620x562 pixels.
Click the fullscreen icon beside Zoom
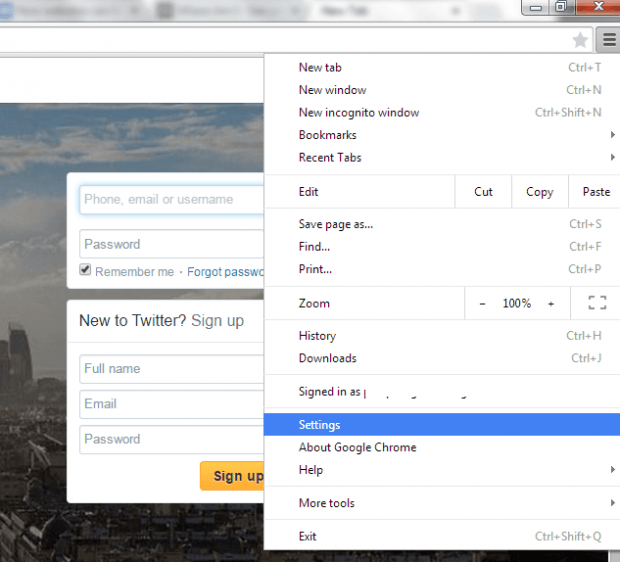pos(597,303)
